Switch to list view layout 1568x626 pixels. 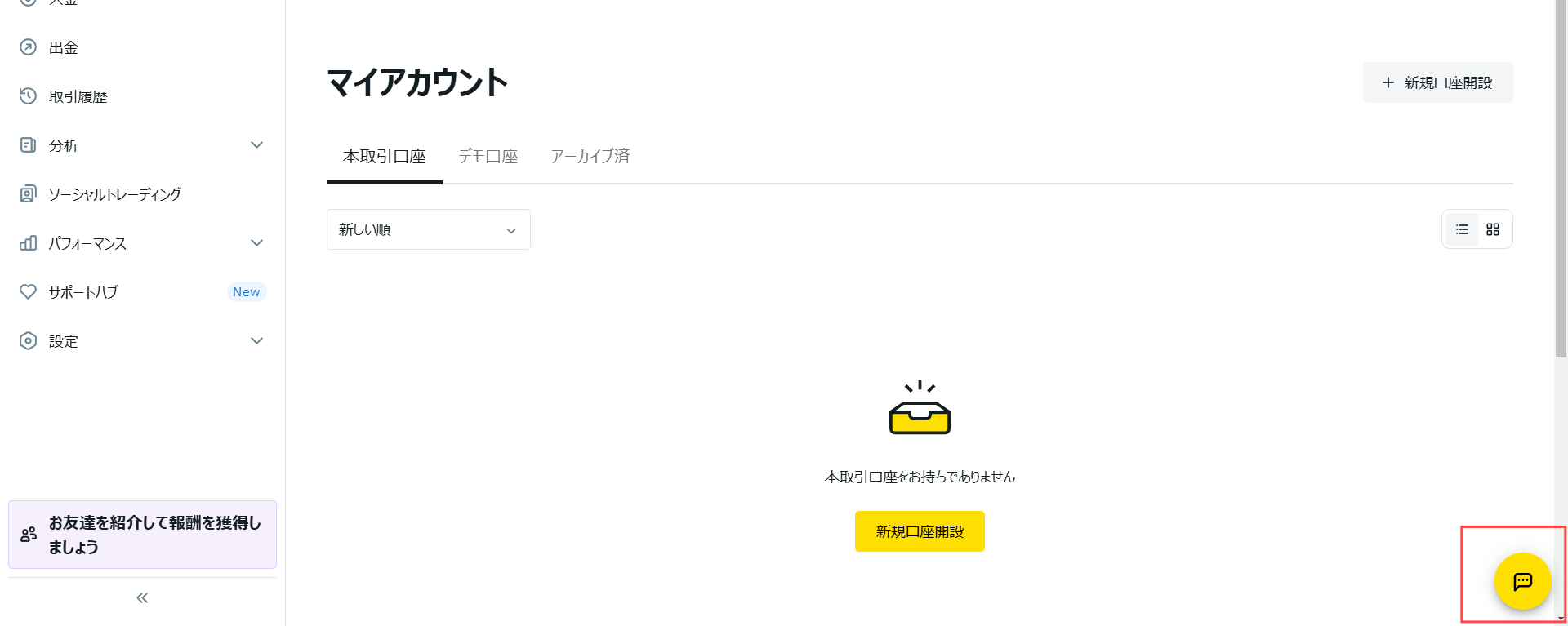point(1462,229)
